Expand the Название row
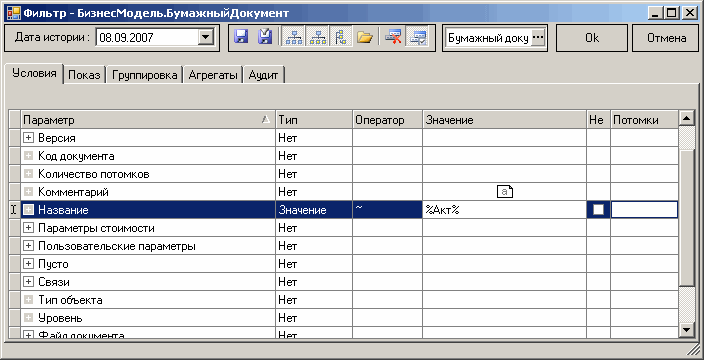 pyautogui.click(x=28, y=210)
